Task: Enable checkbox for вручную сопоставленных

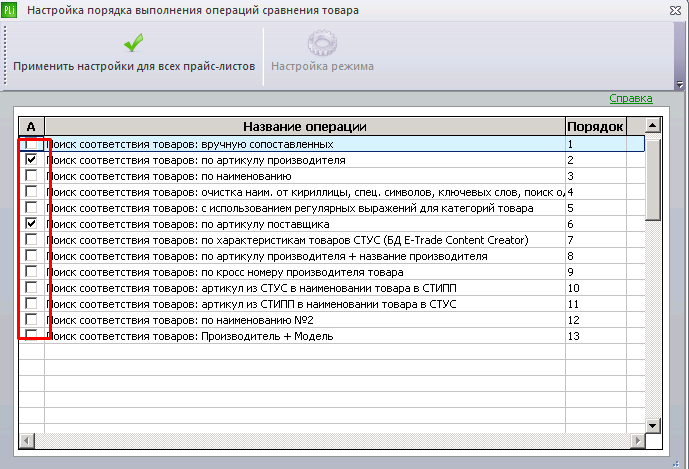Action: (31, 144)
